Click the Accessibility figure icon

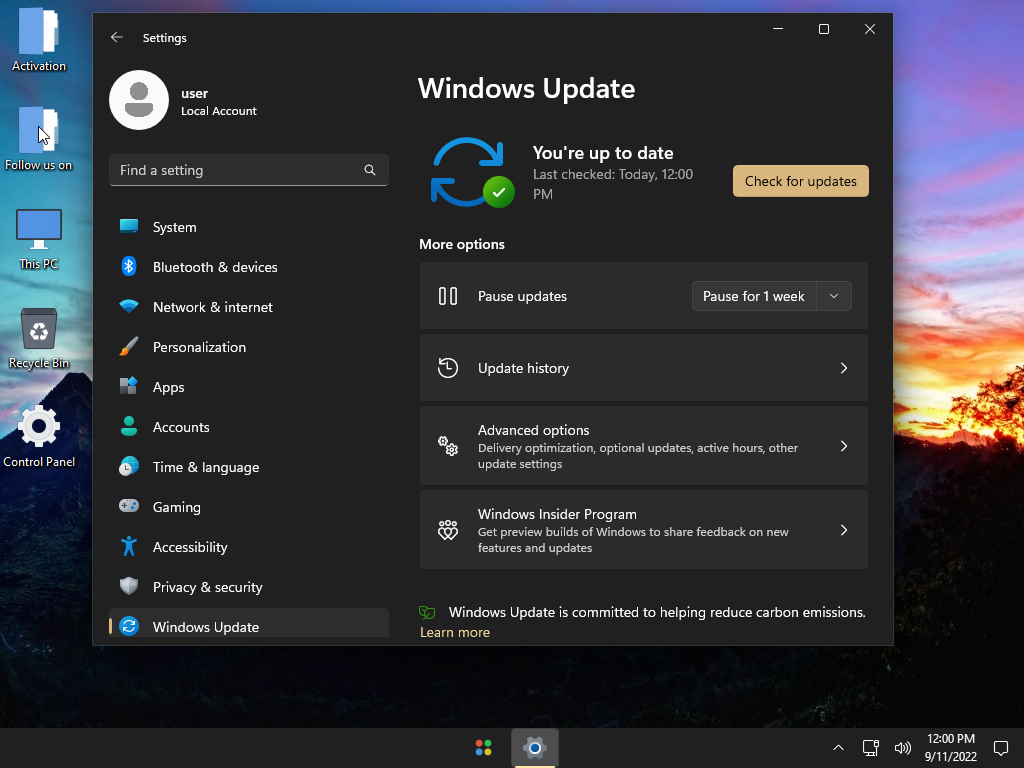point(129,546)
